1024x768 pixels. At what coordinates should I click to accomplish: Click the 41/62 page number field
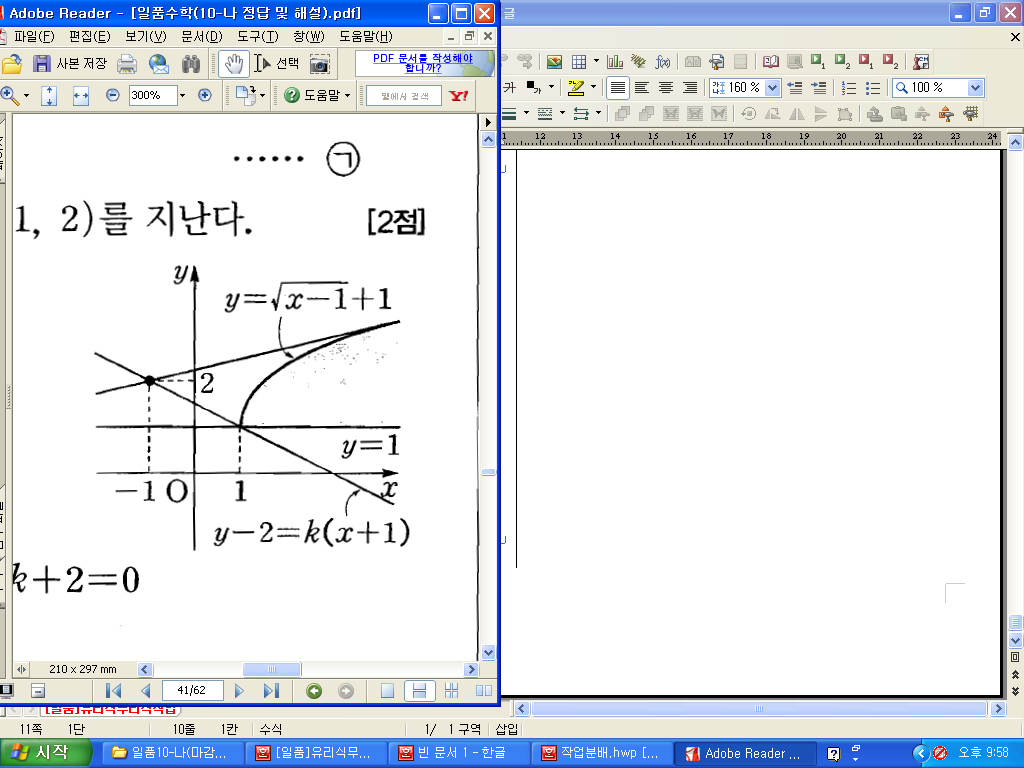click(192, 690)
